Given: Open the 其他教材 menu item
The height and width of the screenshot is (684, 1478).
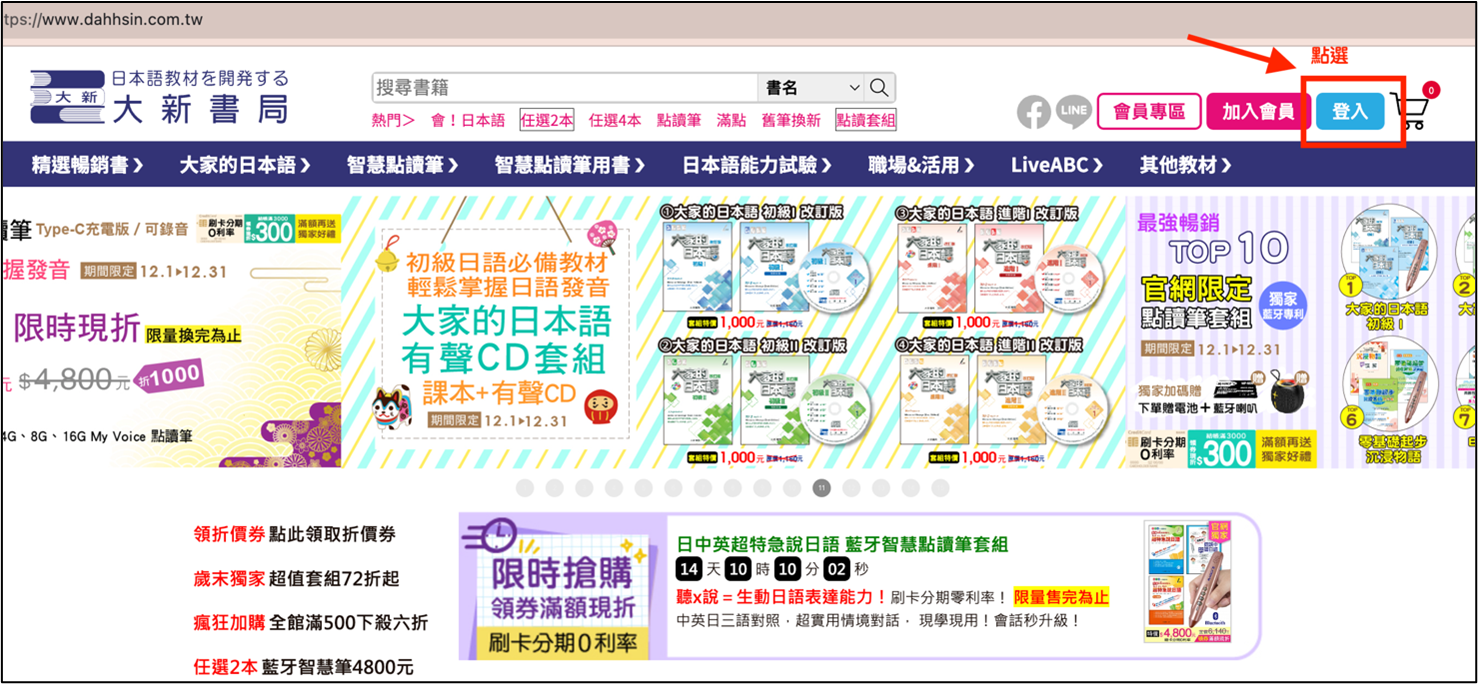Looking at the screenshot, I should click(1185, 165).
